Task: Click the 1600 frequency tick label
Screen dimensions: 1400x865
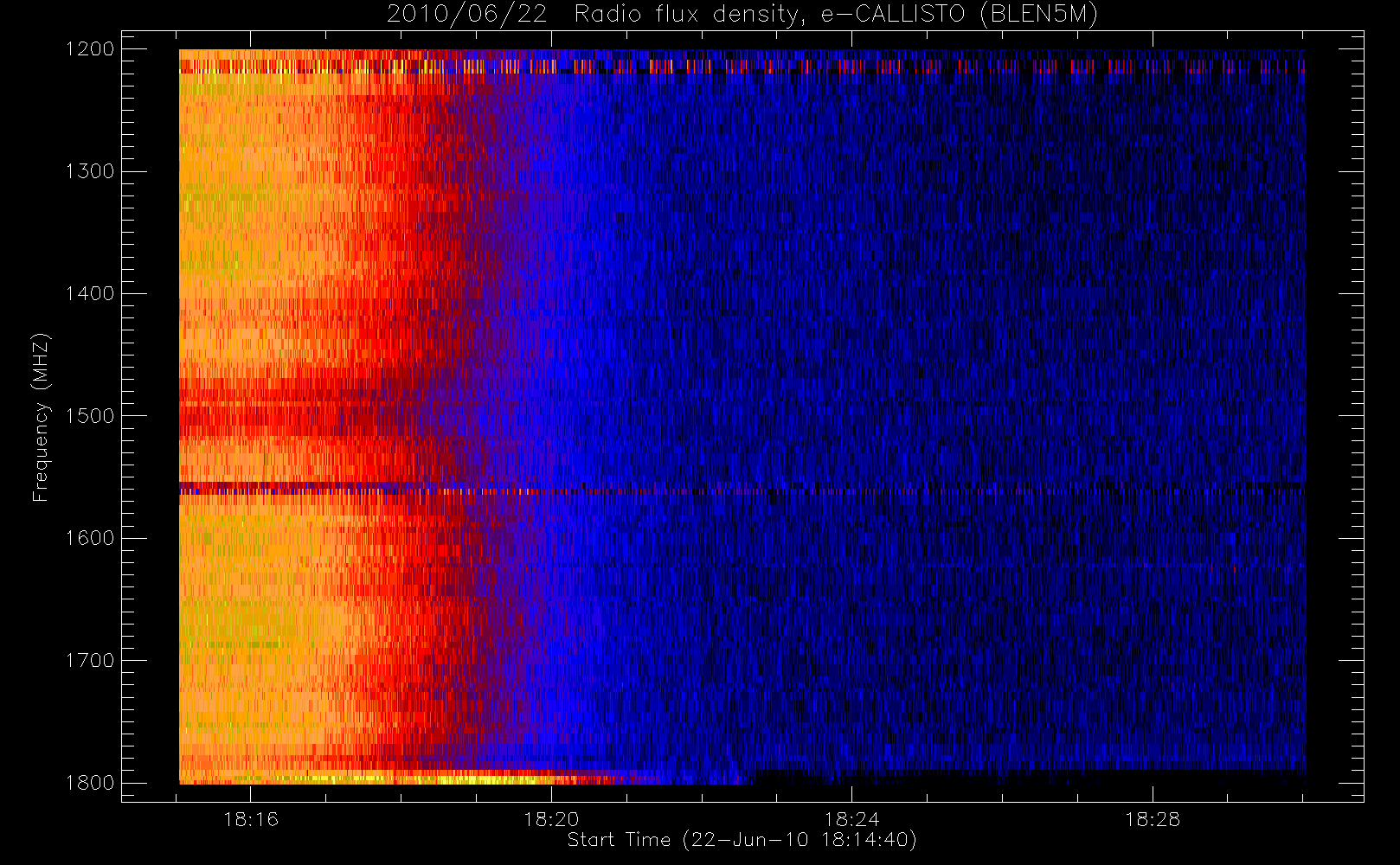Action: pos(90,538)
